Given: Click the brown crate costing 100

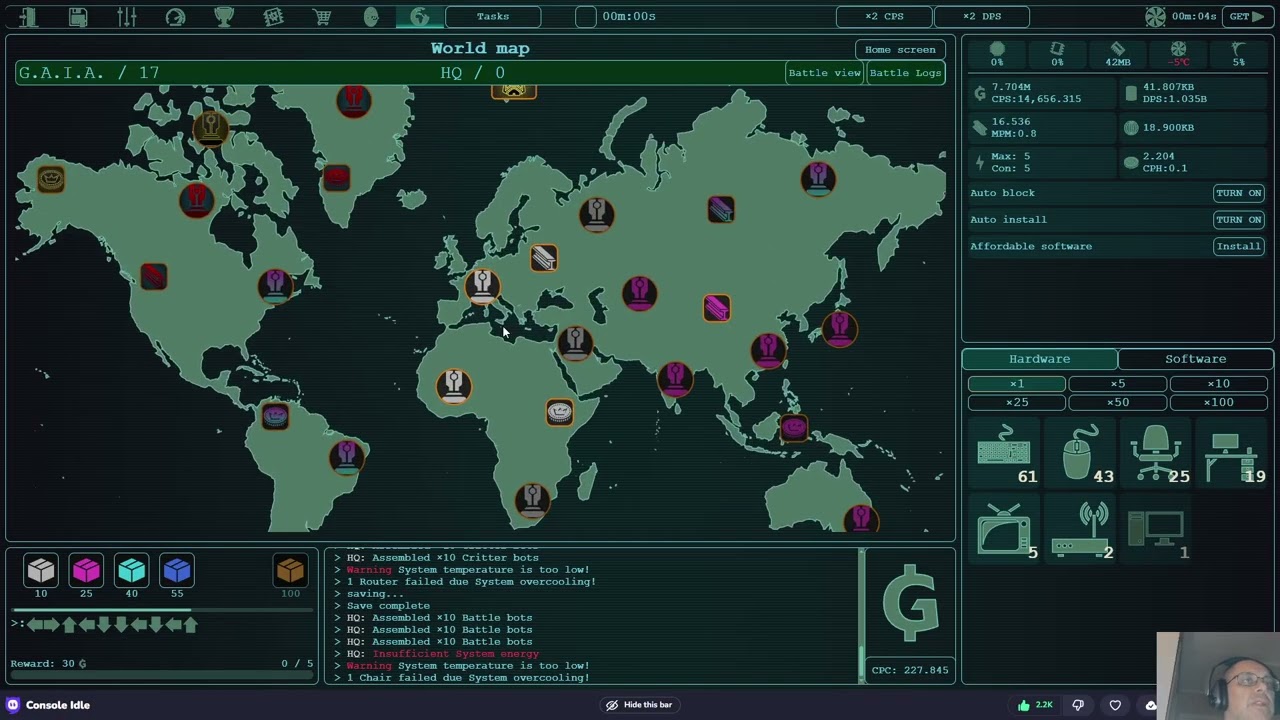Looking at the screenshot, I should [x=290, y=570].
